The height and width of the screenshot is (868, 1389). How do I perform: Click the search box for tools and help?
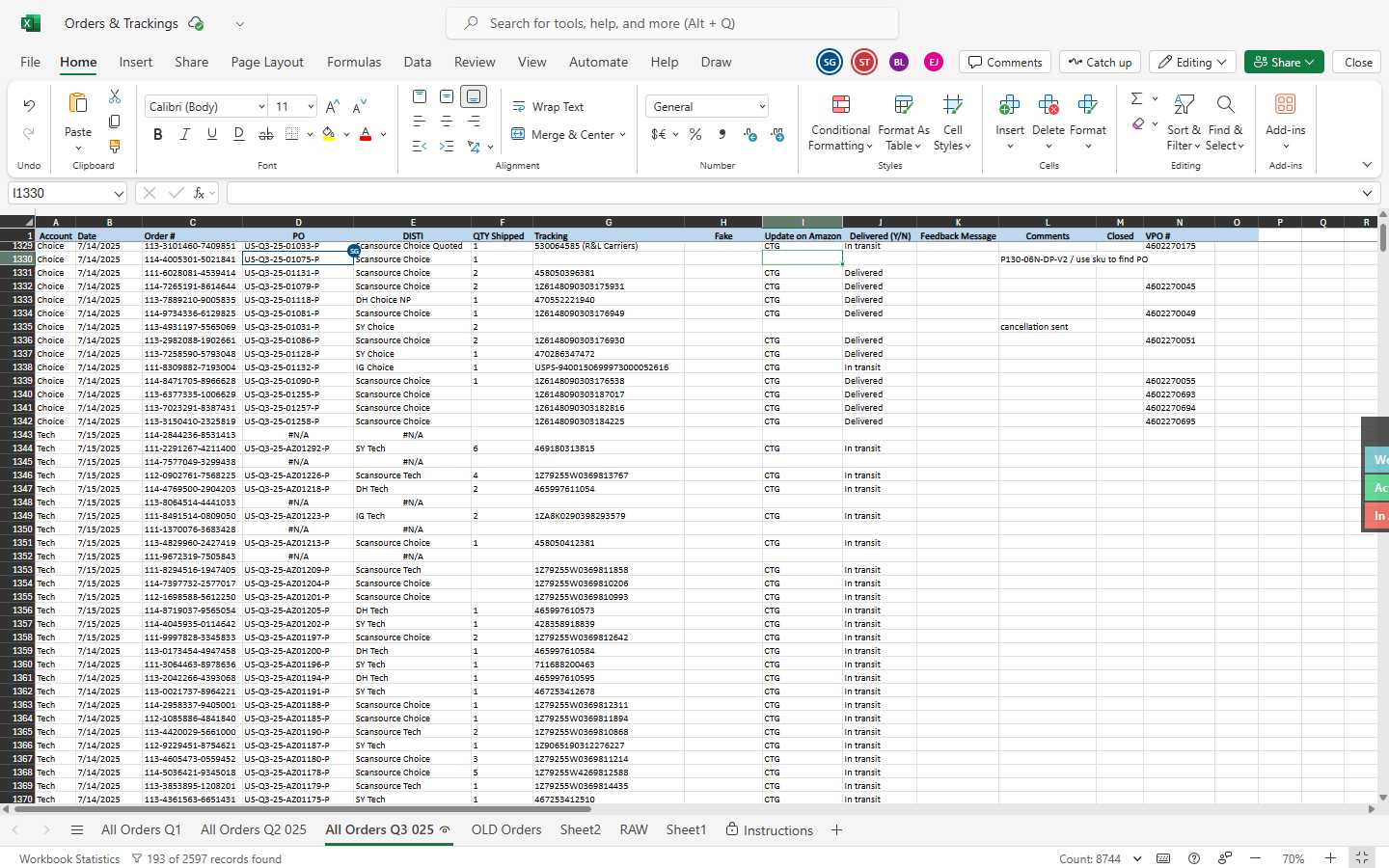pyautogui.click(x=672, y=23)
